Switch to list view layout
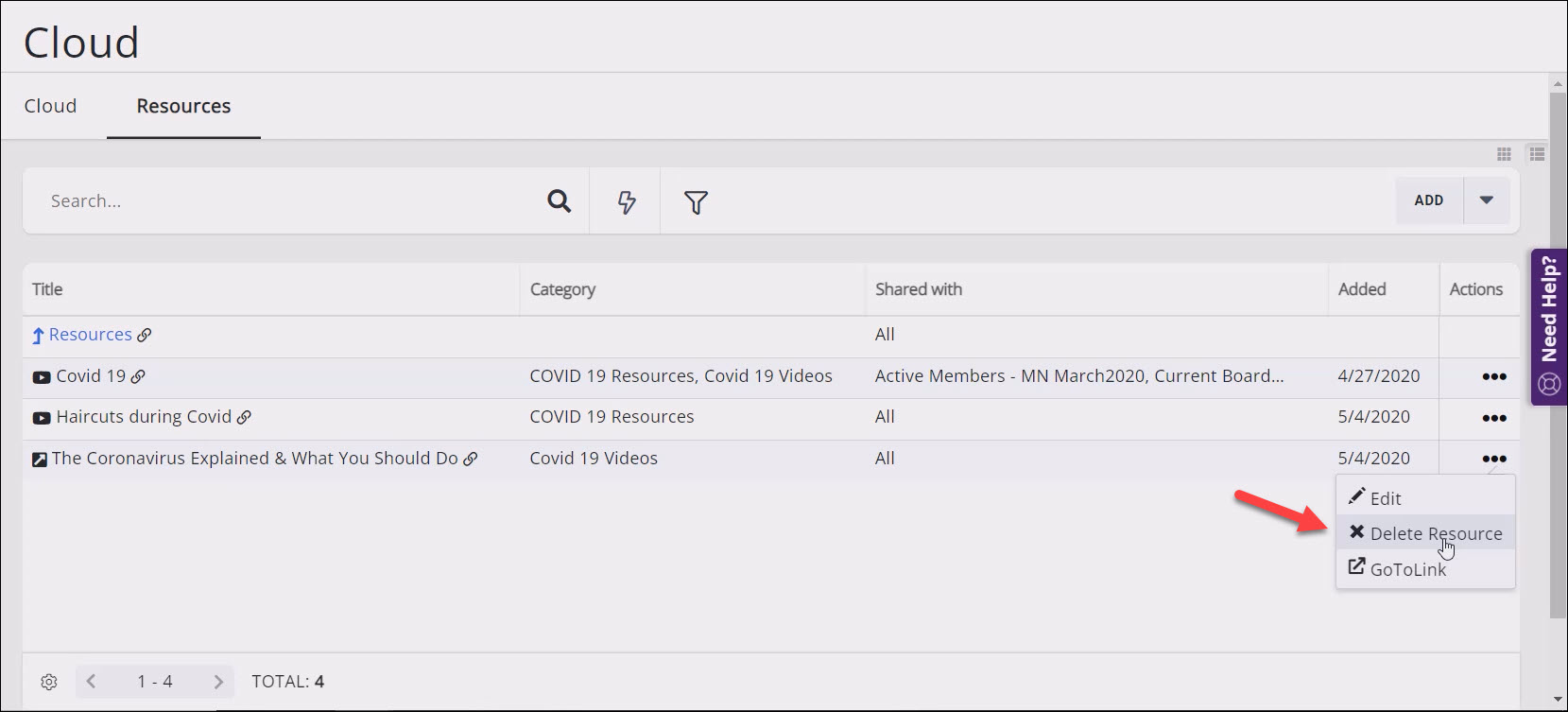This screenshot has height=712, width=1568. [x=1537, y=154]
